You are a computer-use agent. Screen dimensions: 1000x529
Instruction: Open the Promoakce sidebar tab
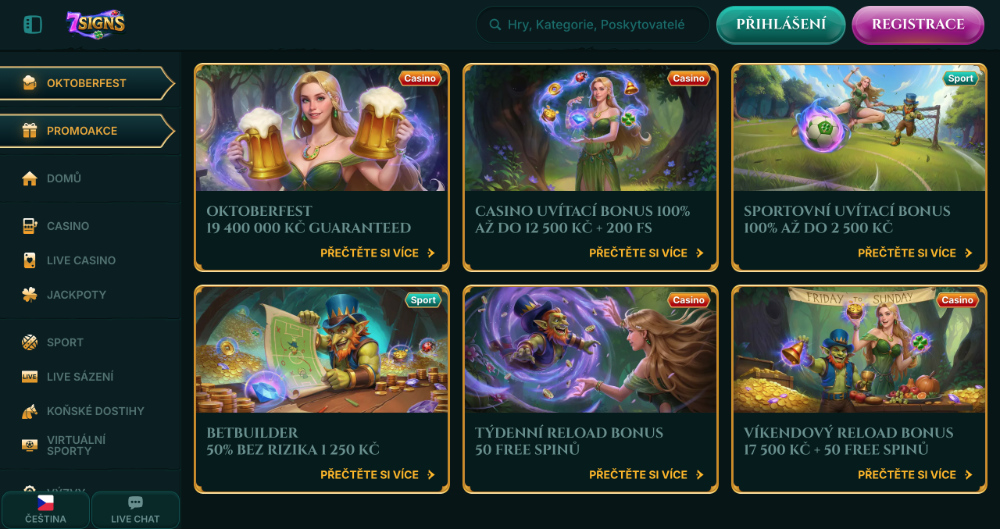87,131
